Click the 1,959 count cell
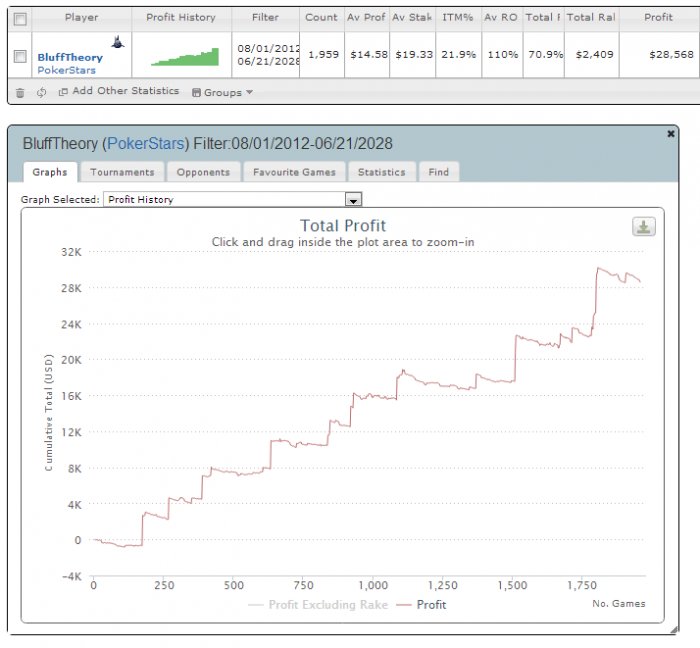 click(324, 54)
